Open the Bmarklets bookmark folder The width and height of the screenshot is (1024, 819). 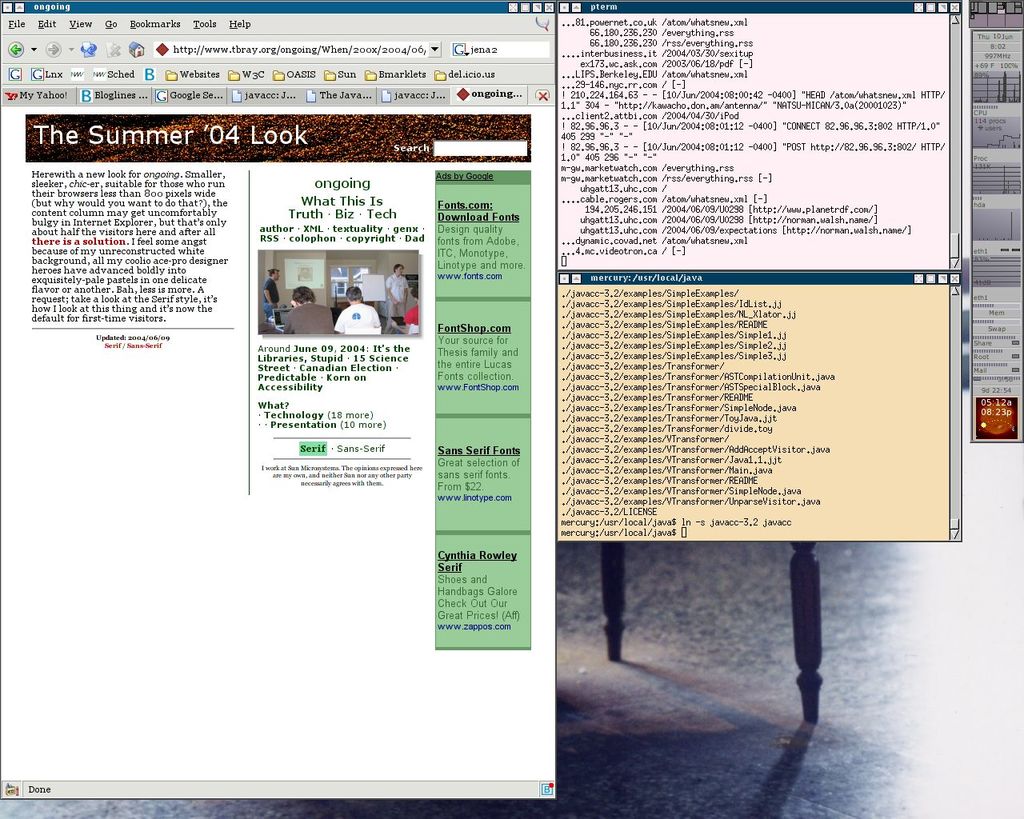pyautogui.click(x=395, y=74)
